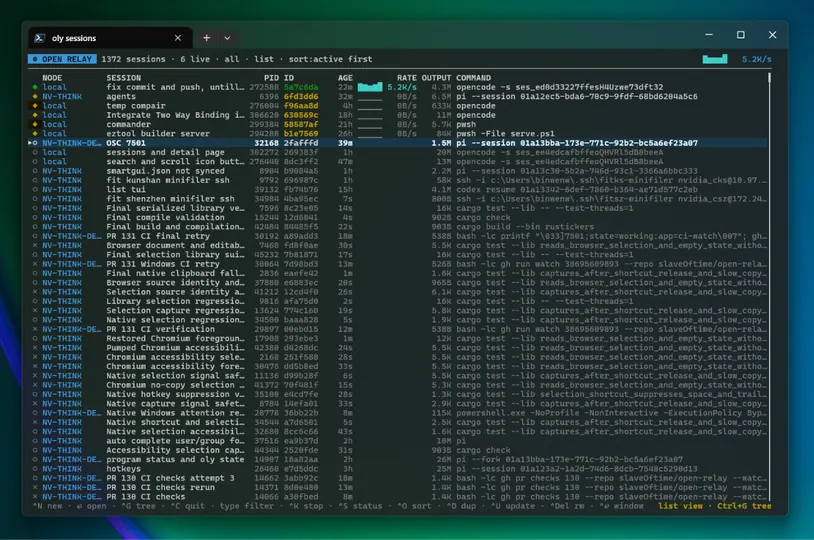
Task: Click the 'type filter' hint in footer
Action: (x=247, y=506)
